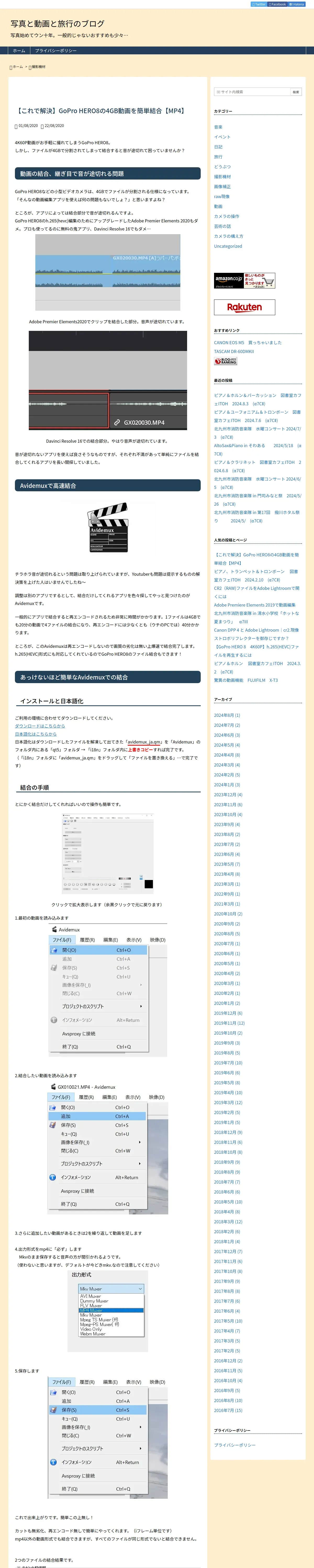Open the 2016年7月 archive
The width and height of the screenshot is (314, 1568).
coord(228,1410)
